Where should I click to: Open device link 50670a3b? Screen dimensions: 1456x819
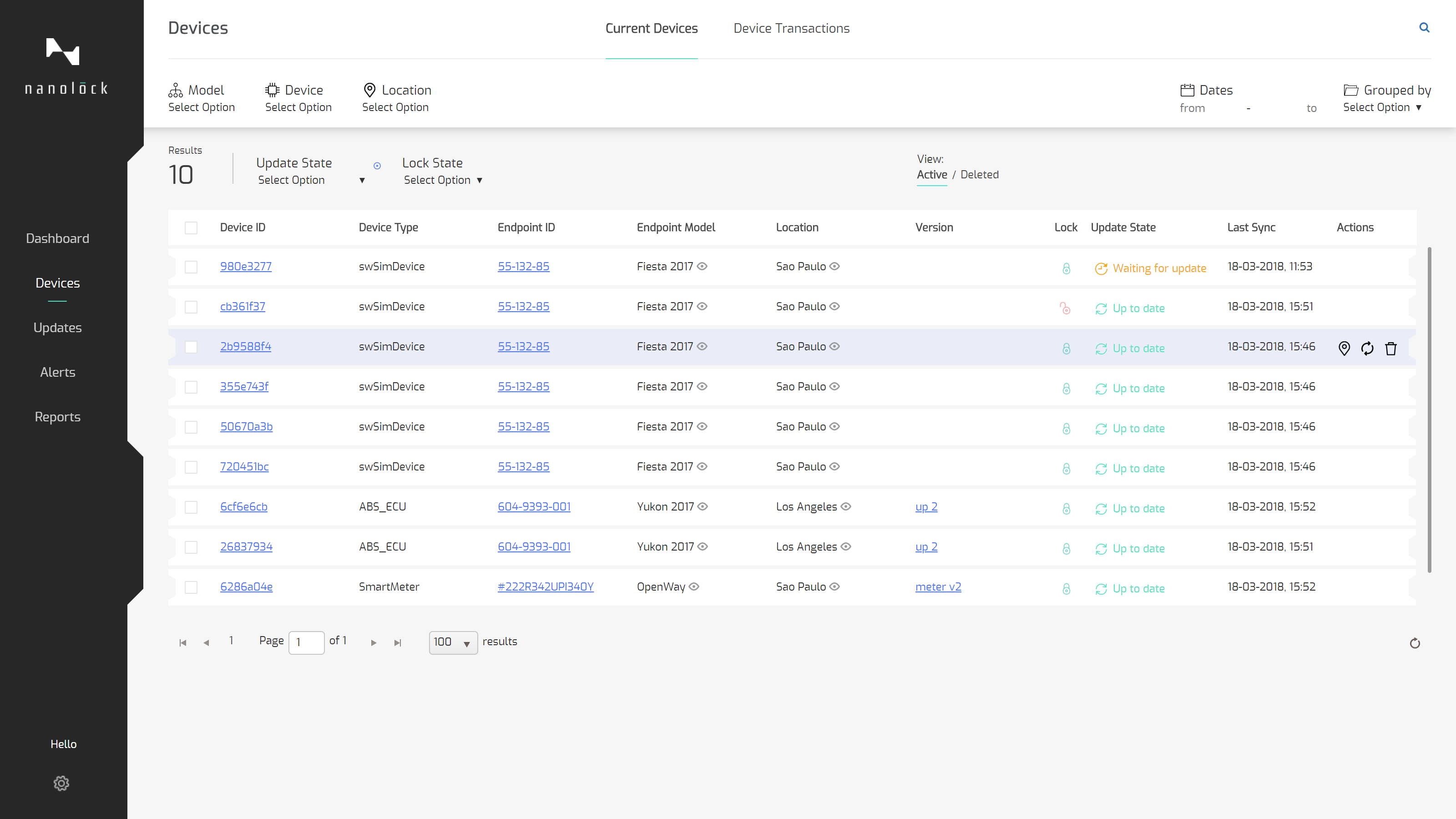247,427
